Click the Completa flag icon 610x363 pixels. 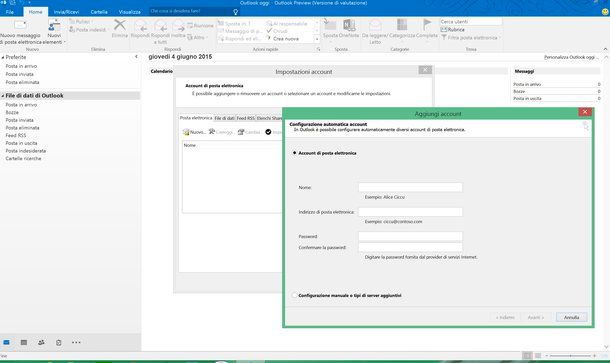(427, 25)
